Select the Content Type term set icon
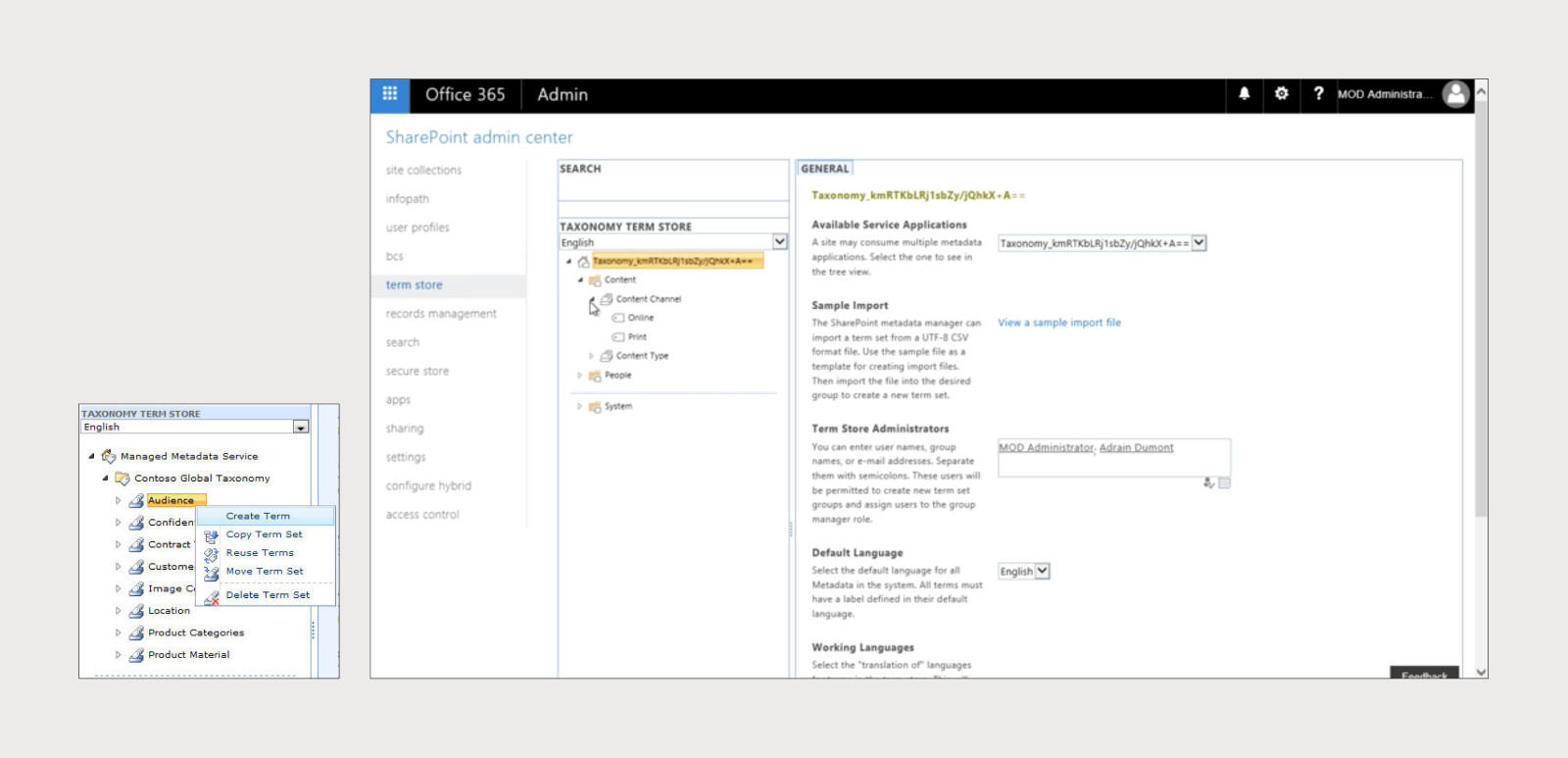This screenshot has height=758, width=1568. click(607, 356)
